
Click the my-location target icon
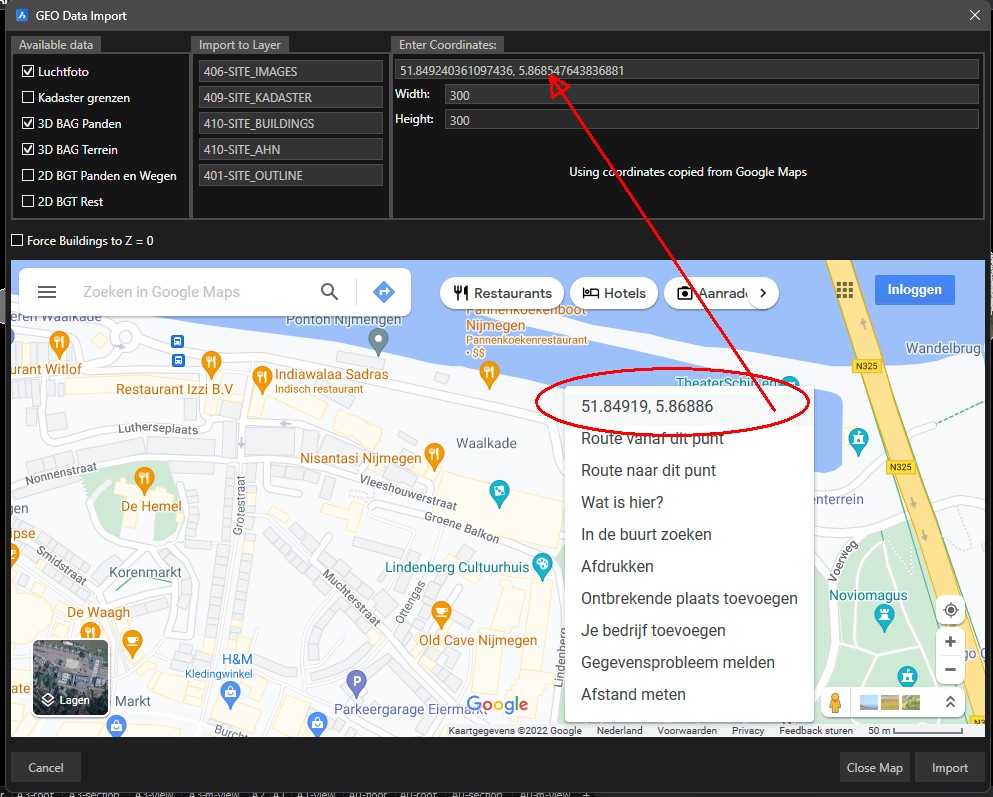click(x=950, y=610)
